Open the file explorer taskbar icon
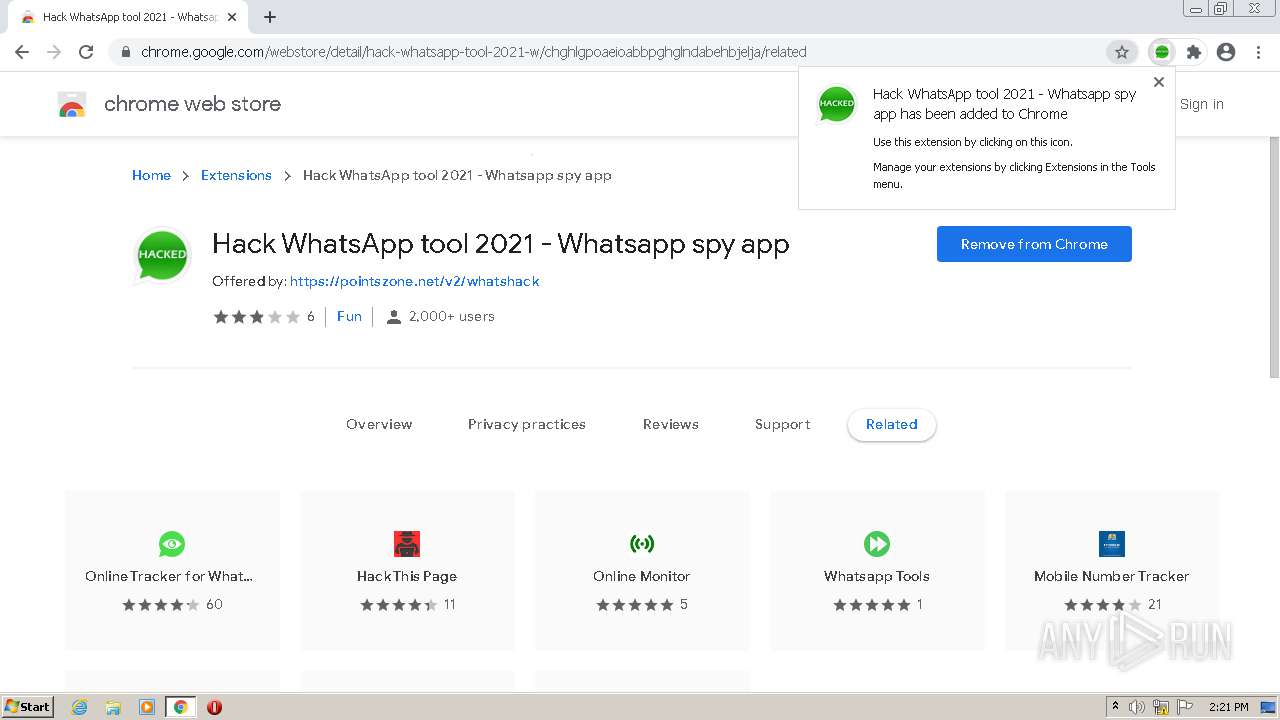The height and width of the screenshot is (720, 1280). (113, 707)
